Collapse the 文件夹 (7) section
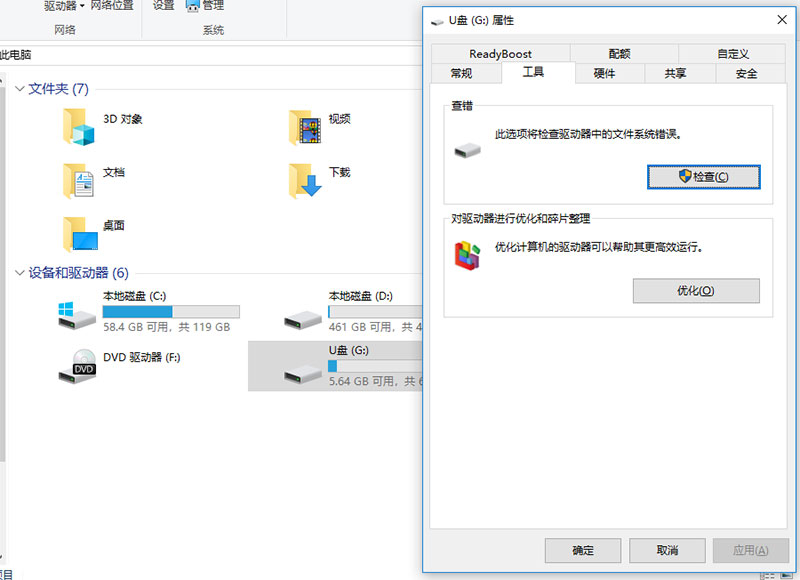This screenshot has width=800, height=580. click(x=20, y=88)
